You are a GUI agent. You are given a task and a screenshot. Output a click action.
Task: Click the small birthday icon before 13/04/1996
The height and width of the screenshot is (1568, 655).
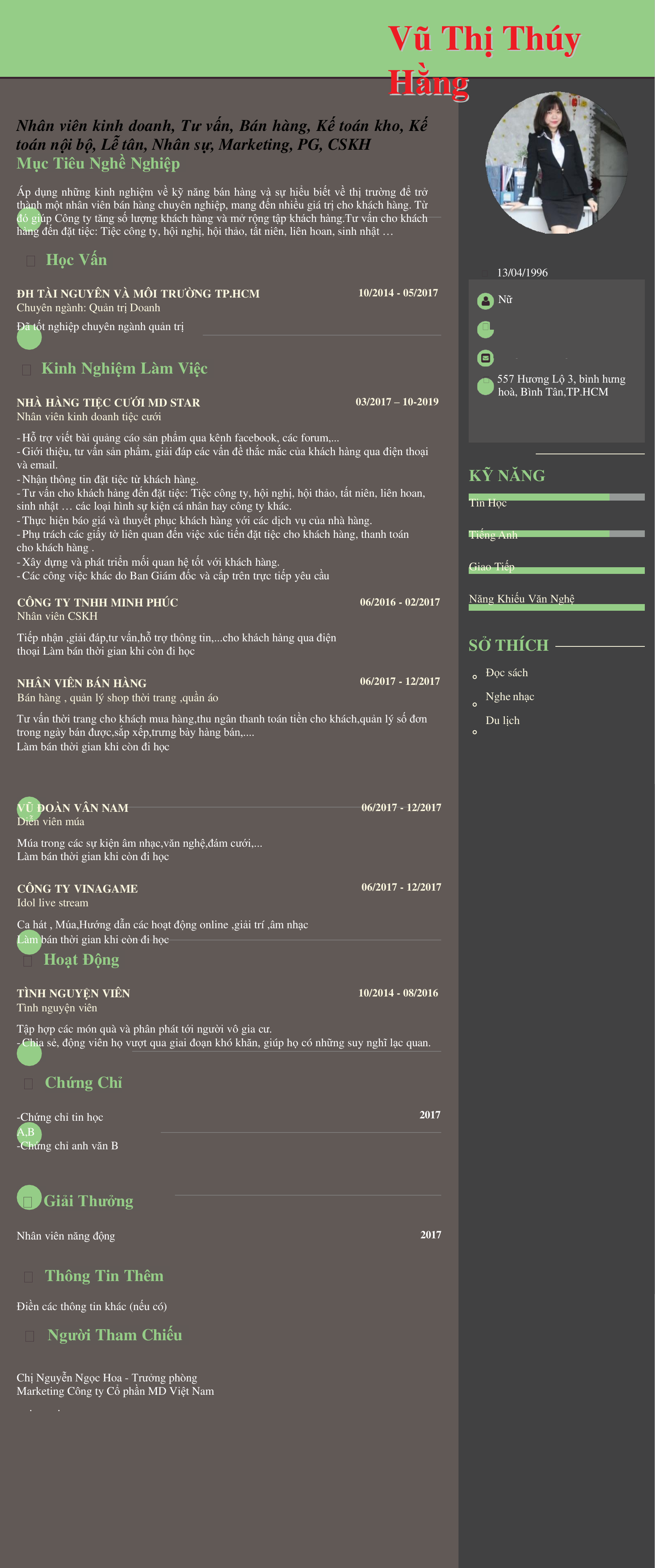click(484, 273)
